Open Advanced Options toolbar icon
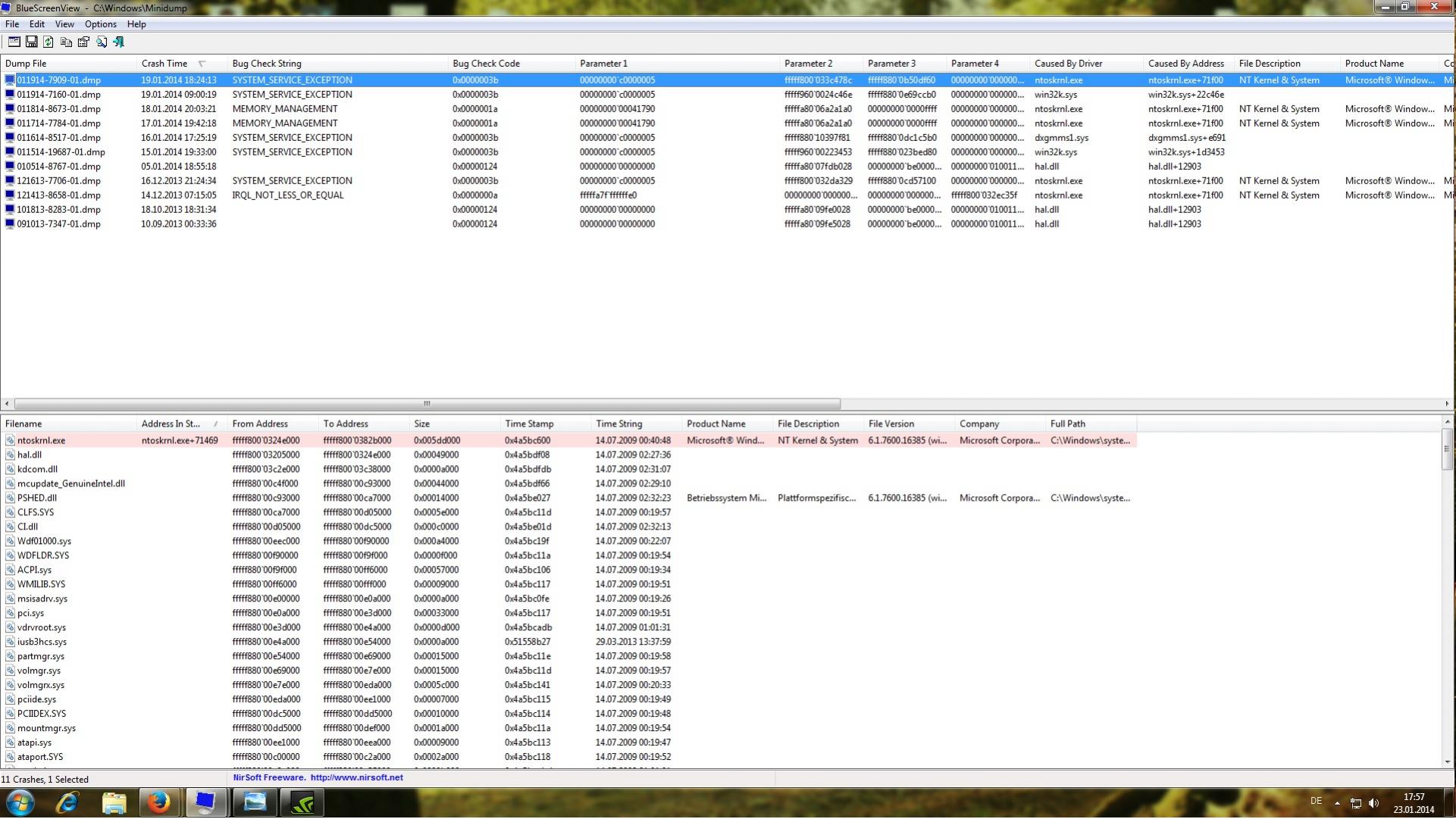The image size is (1456, 819). (14, 42)
